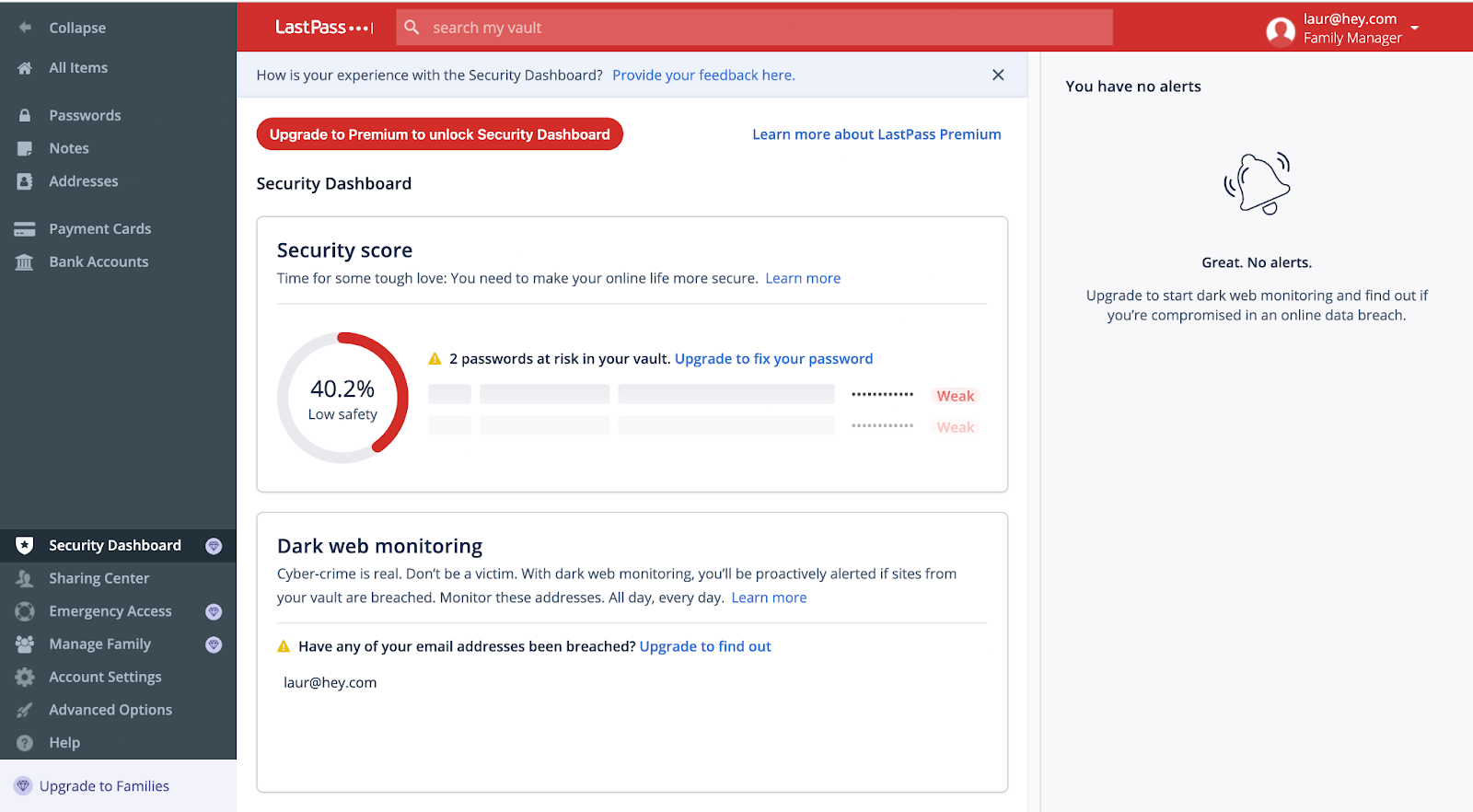
Task: Click Upgrade to fix your password link
Action: click(x=773, y=359)
